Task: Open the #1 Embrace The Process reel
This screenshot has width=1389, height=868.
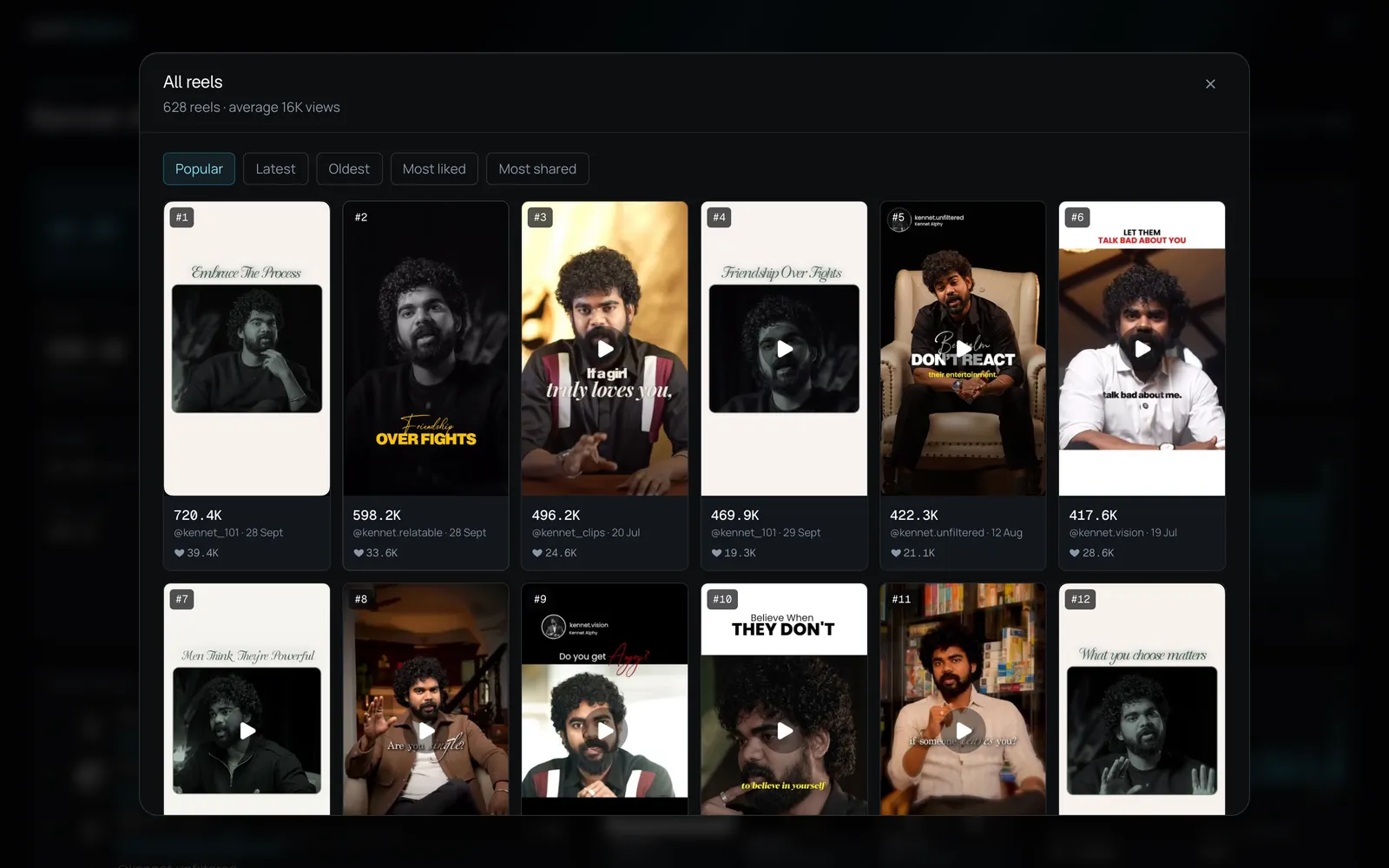Action: 247,349
